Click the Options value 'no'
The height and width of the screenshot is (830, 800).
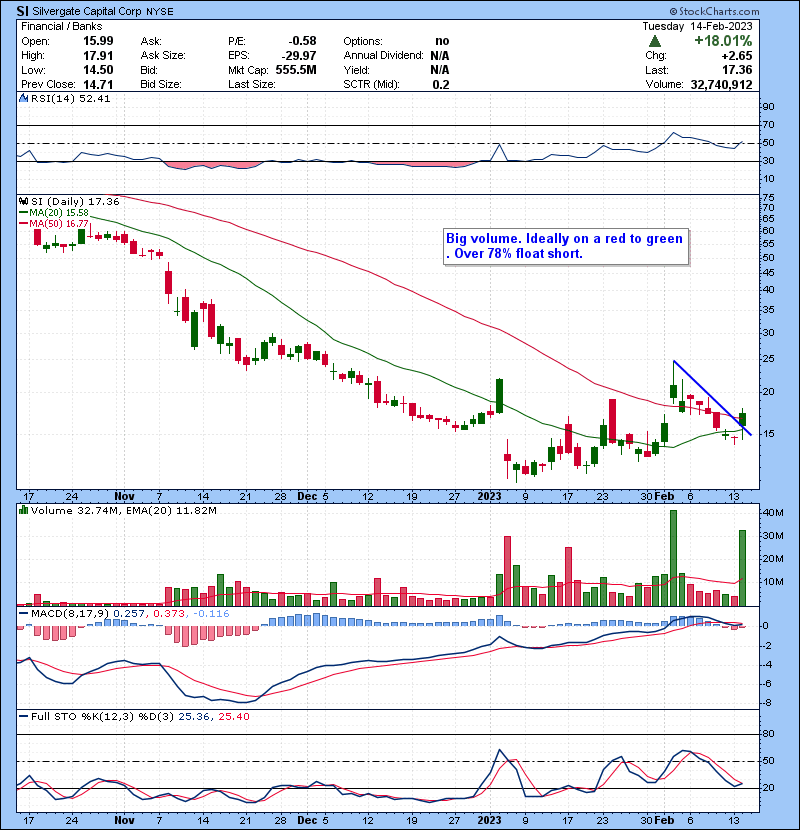pos(442,41)
